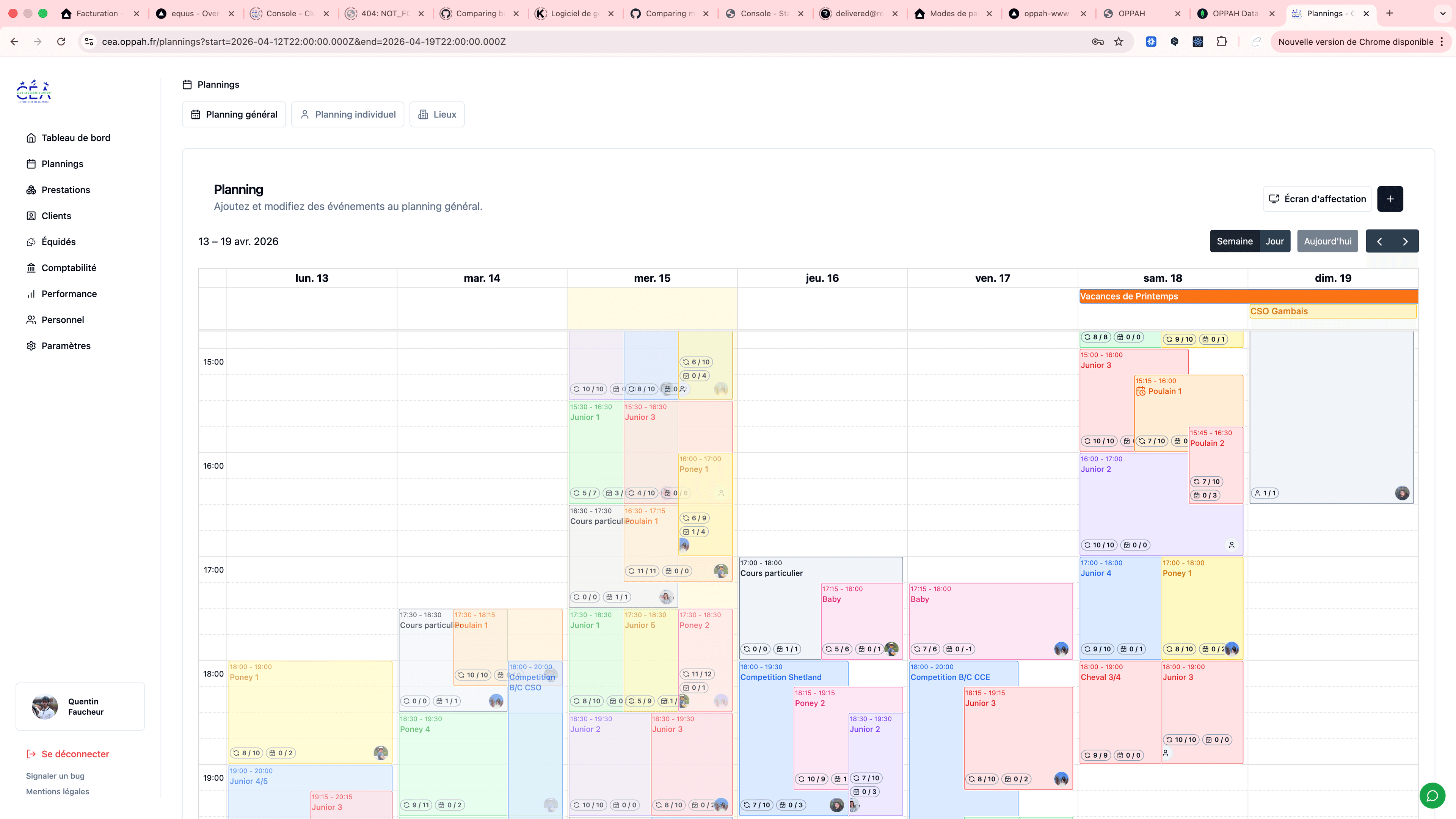Switch to Semaine view
The height and width of the screenshot is (819, 1456).
pos(1235,242)
